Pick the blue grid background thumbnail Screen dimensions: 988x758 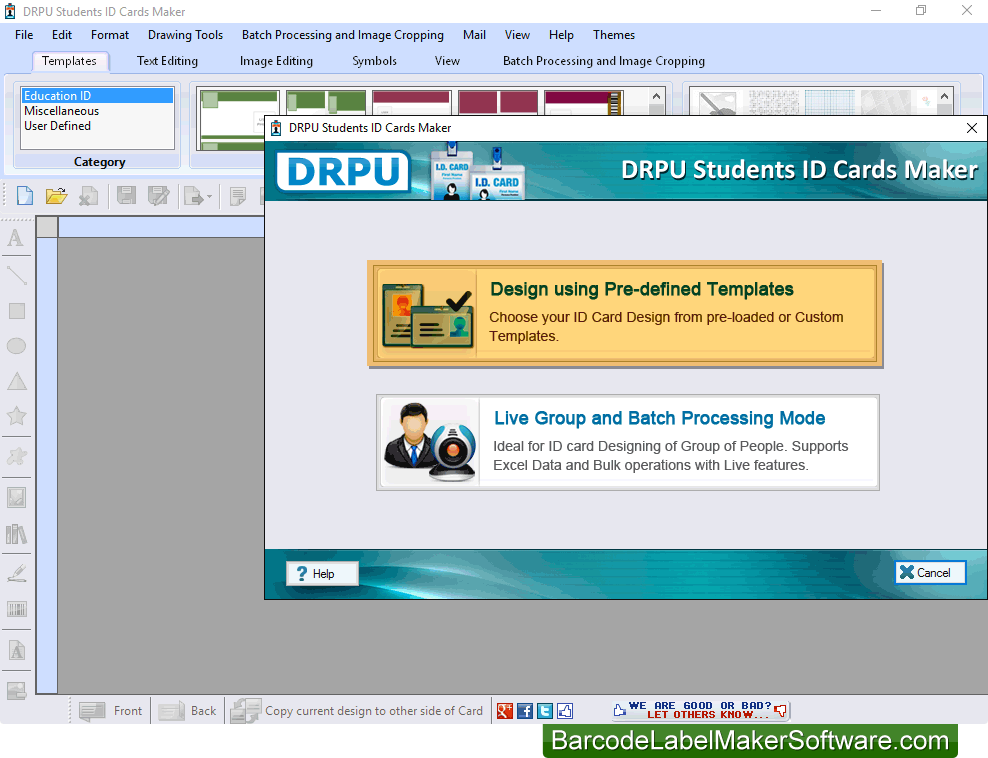coord(830,102)
